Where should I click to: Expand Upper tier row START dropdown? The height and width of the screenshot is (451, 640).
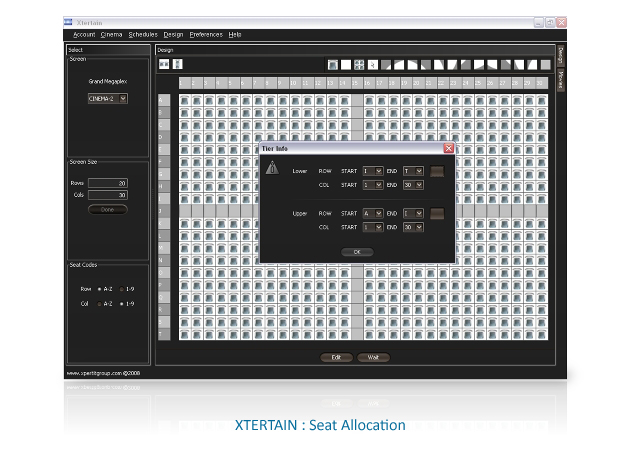pos(373,213)
